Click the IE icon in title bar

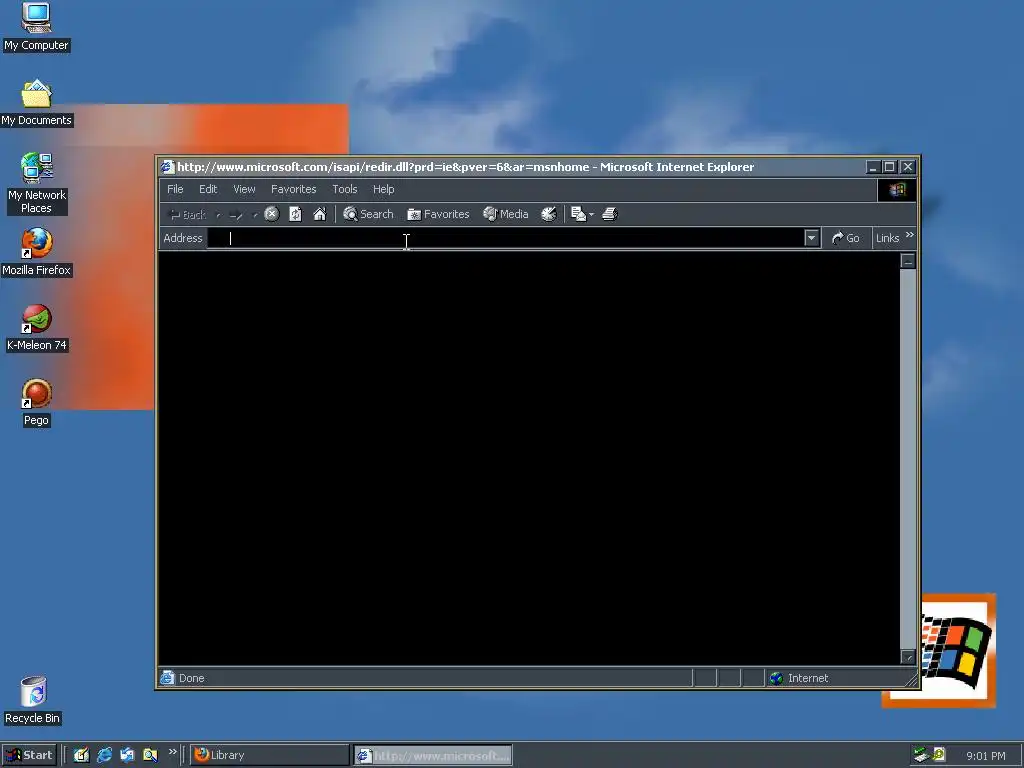(x=168, y=167)
